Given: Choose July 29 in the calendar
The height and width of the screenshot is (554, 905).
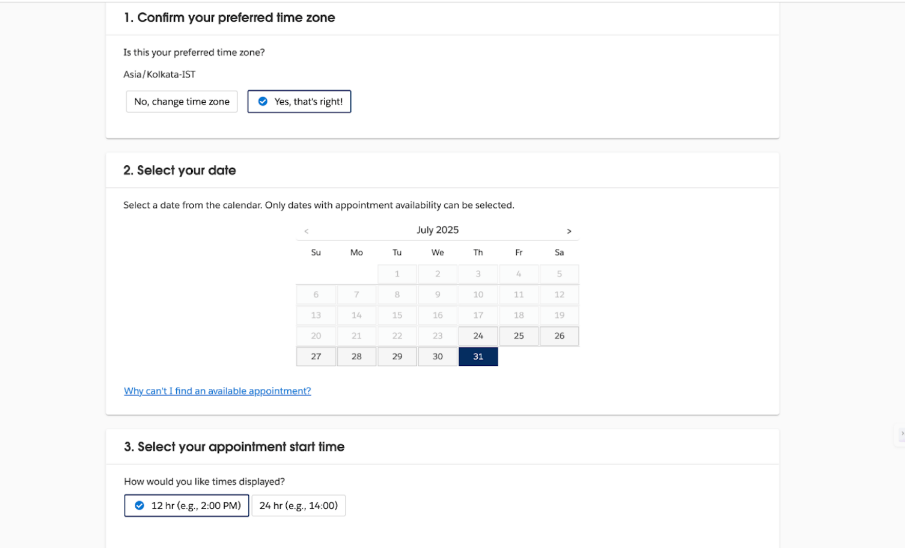Looking at the screenshot, I should (x=397, y=357).
